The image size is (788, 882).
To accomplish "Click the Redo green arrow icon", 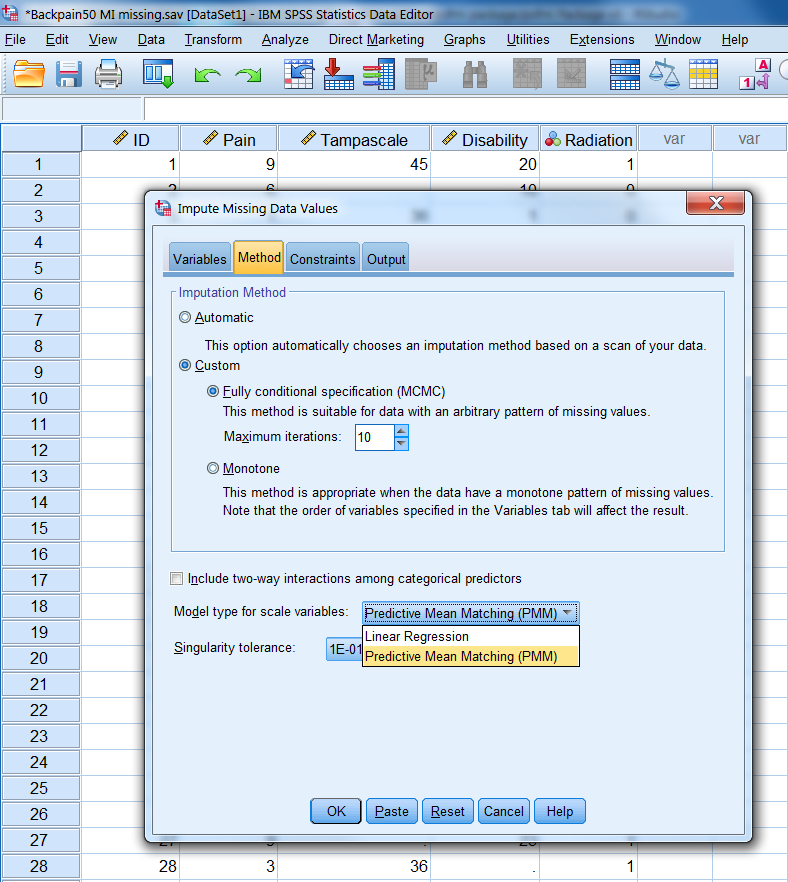I will pyautogui.click(x=248, y=74).
